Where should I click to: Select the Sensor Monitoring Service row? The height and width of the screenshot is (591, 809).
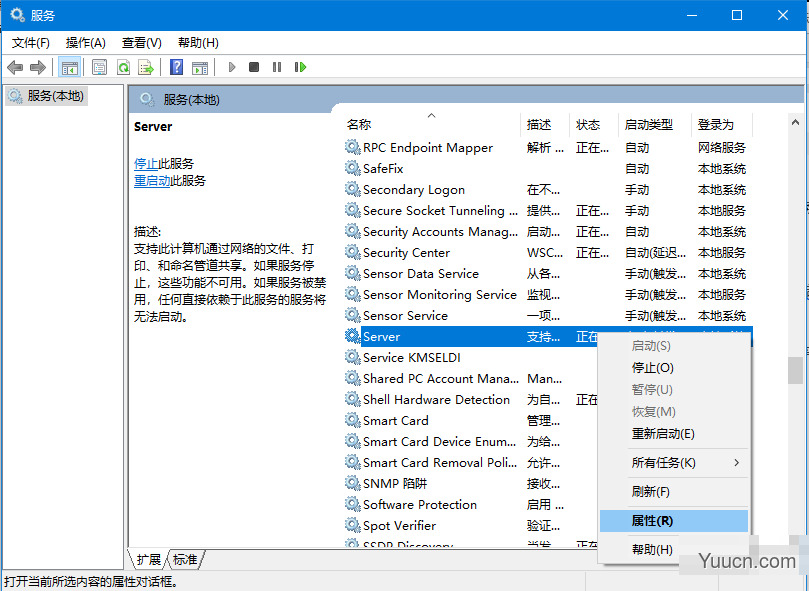click(548, 295)
